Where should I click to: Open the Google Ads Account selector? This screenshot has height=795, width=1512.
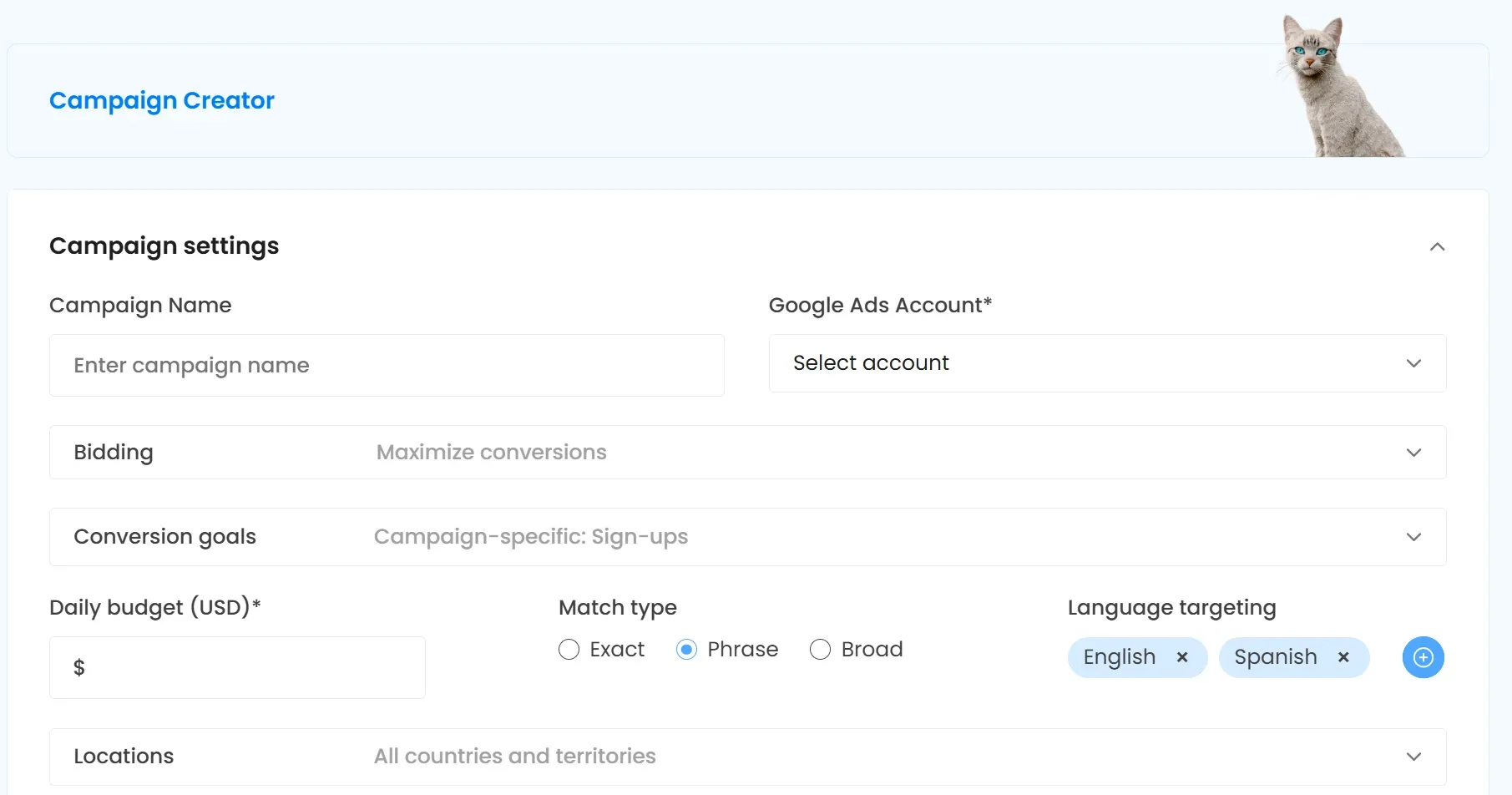(1106, 363)
